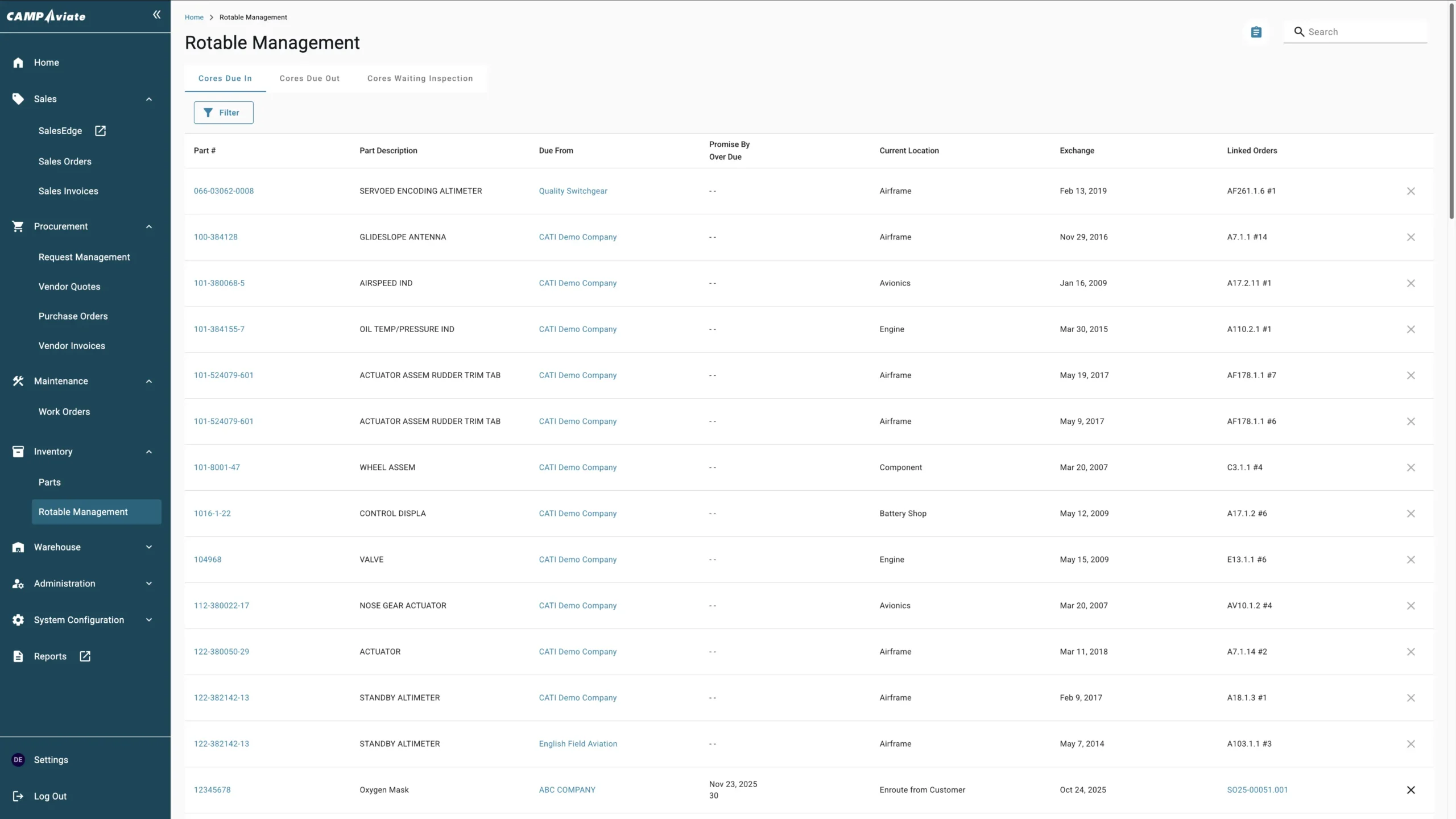
Task: Open Vendor Invoices in sidebar
Action: tap(72, 346)
